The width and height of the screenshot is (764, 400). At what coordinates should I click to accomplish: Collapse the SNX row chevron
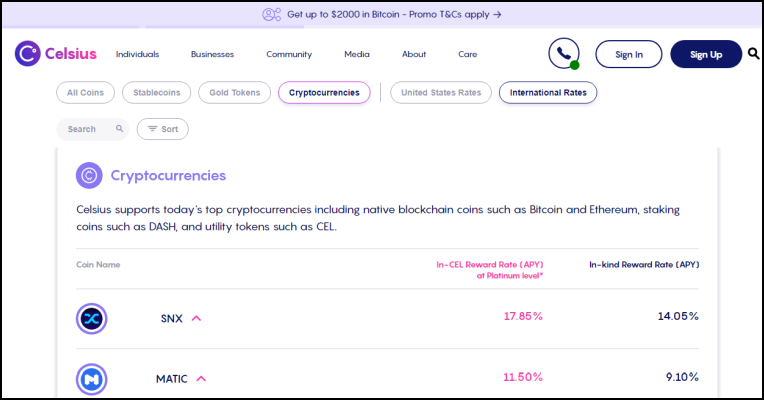[x=196, y=318]
